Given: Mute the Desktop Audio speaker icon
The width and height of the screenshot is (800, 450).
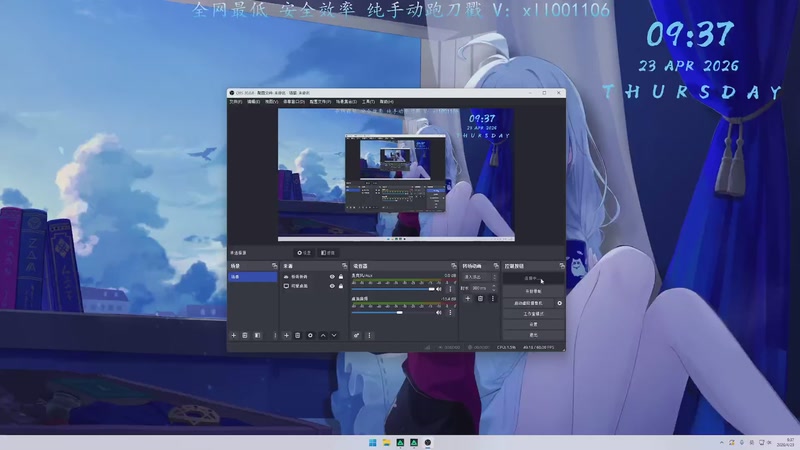Looking at the screenshot, I should coord(439,312).
